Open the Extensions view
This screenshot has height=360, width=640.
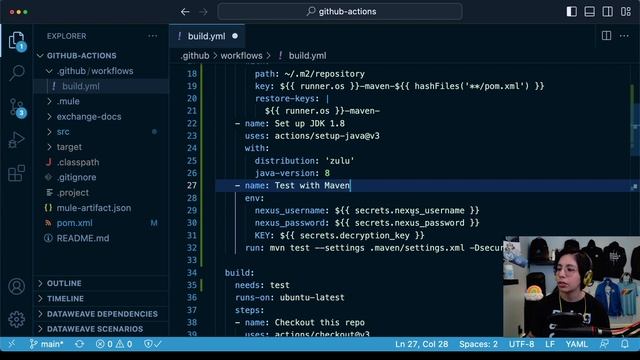[x=16, y=173]
